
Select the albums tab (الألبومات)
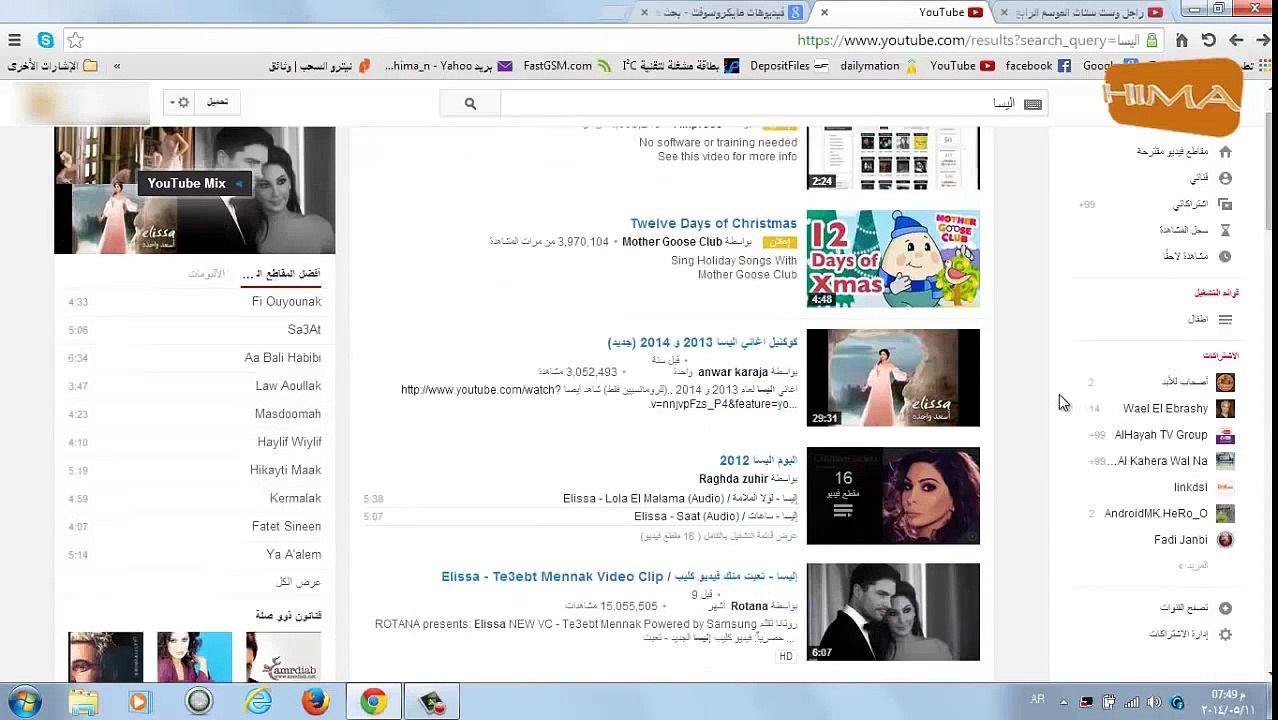pyautogui.click(x=206, y=274)
